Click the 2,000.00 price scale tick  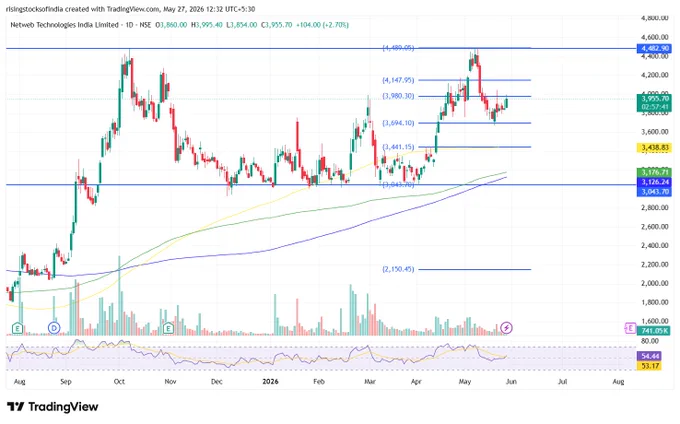(654, 284)
